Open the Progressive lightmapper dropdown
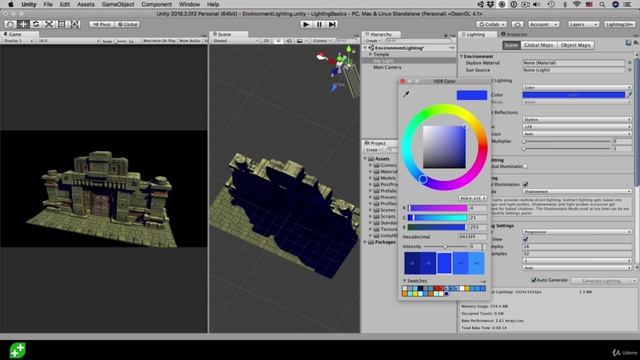The width and height of the screenshot is (640, 360). (x=577, y=232)
